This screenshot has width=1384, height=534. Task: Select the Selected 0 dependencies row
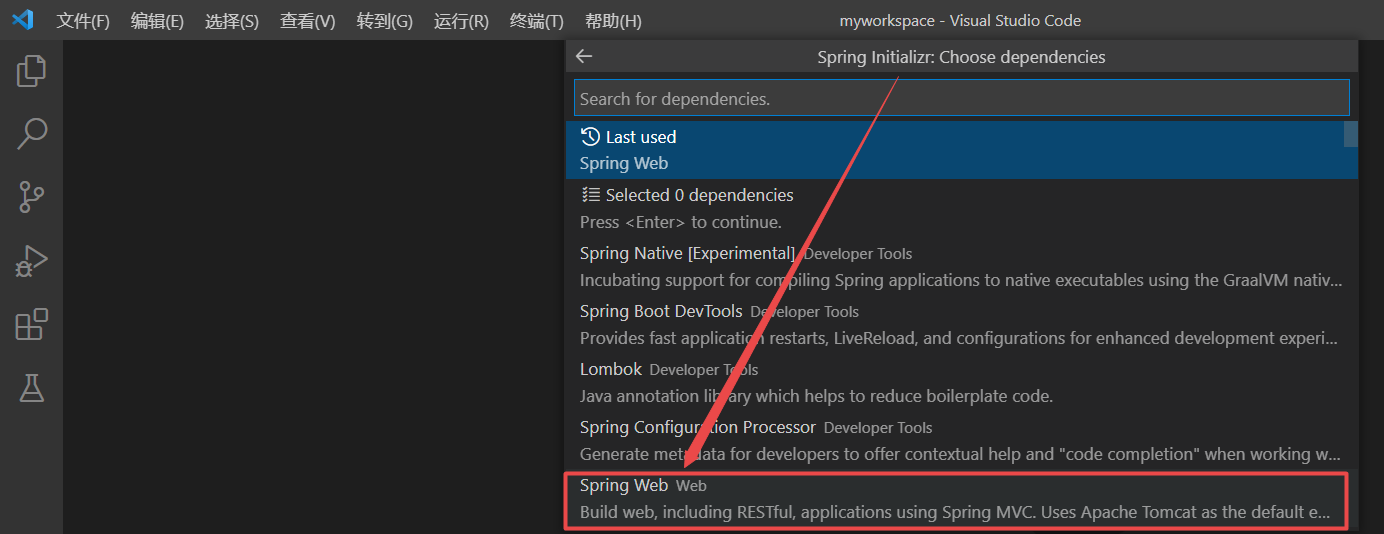(x=961, y=208)
